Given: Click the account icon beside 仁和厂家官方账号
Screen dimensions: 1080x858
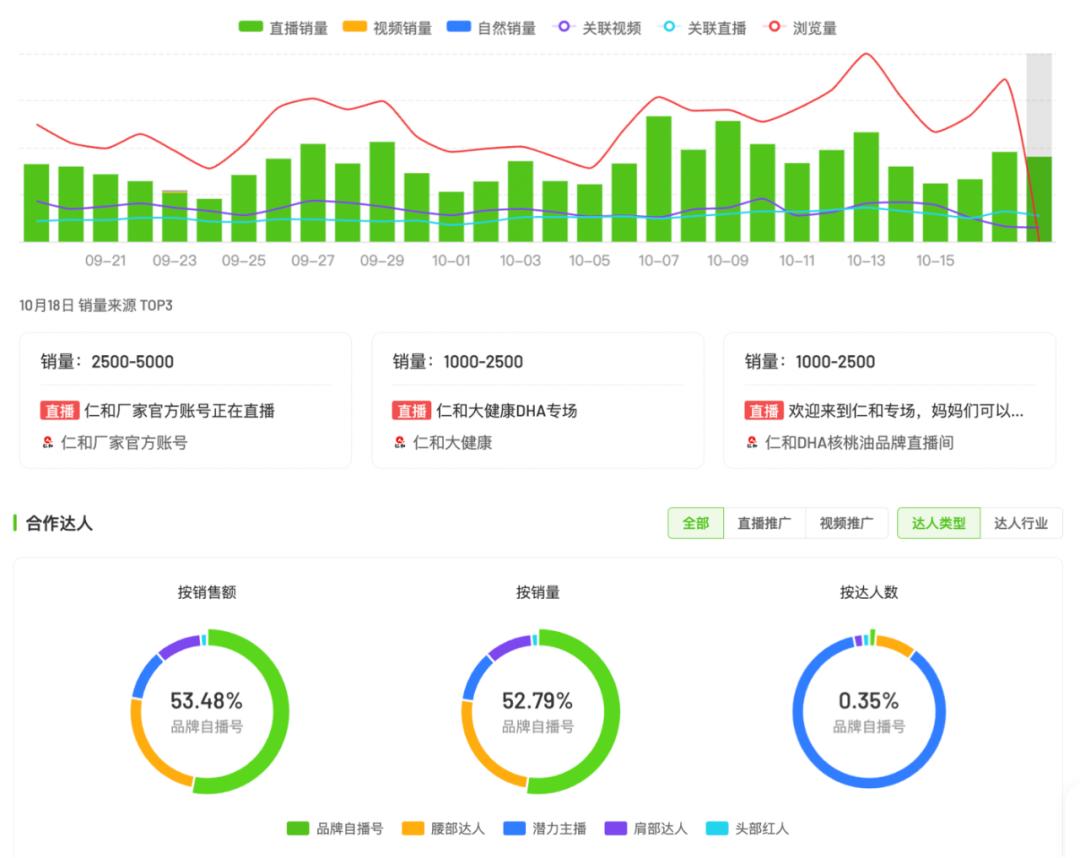Looking at the screenshot, I should (47, 440).
